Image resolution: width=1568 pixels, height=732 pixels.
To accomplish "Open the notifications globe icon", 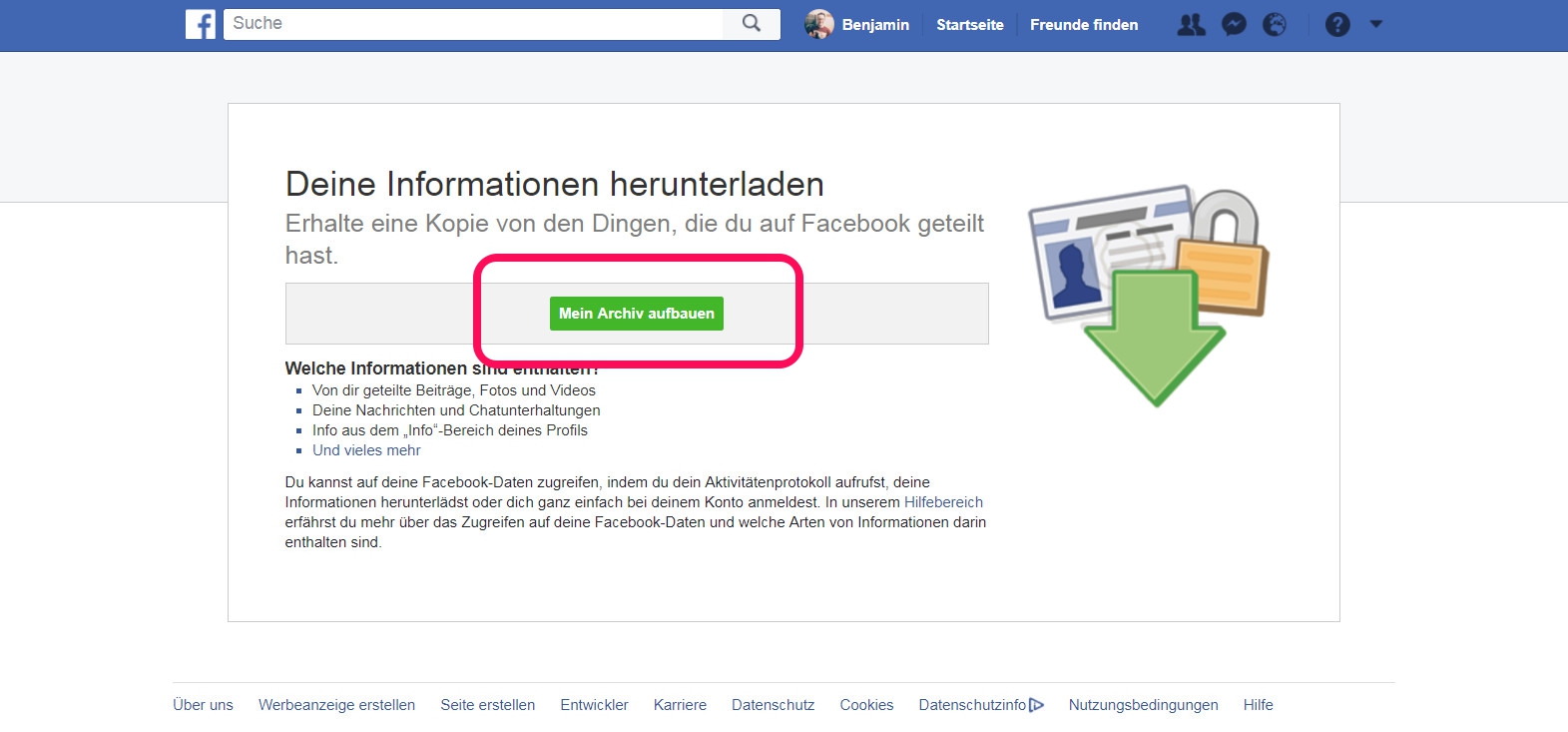I will point(1275,25).
